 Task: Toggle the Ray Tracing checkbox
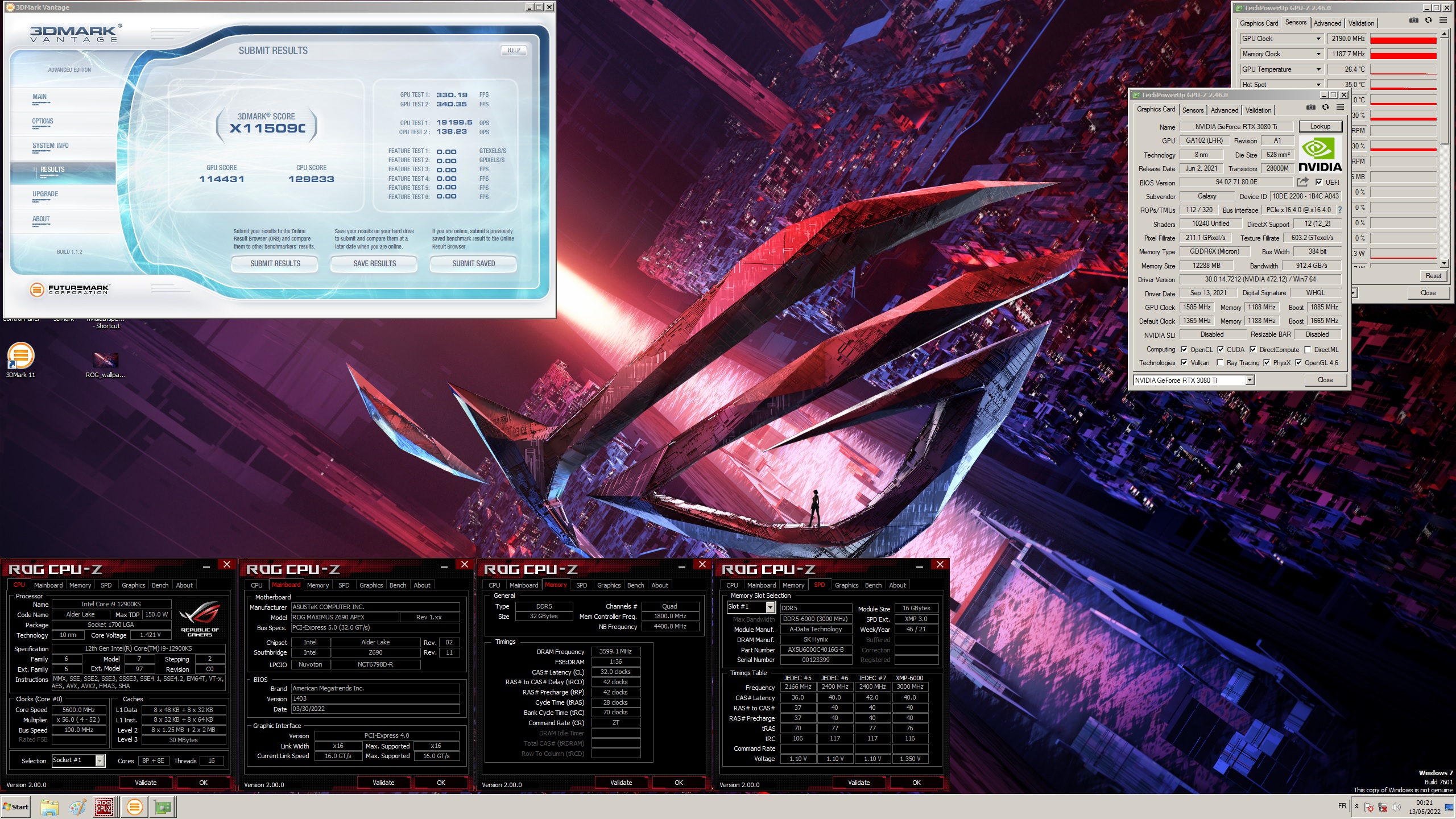1219,362
